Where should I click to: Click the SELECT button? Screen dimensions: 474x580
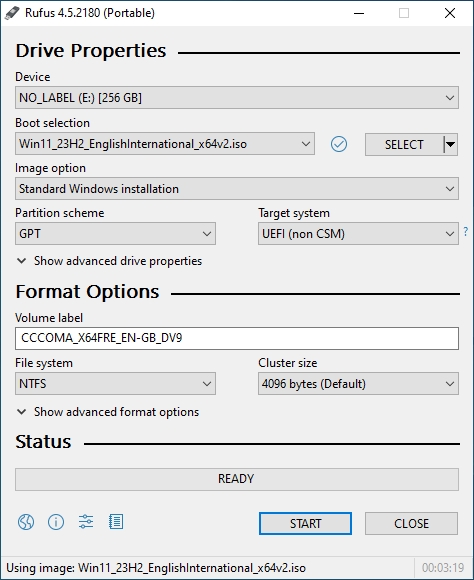click(x=404, y=144)
